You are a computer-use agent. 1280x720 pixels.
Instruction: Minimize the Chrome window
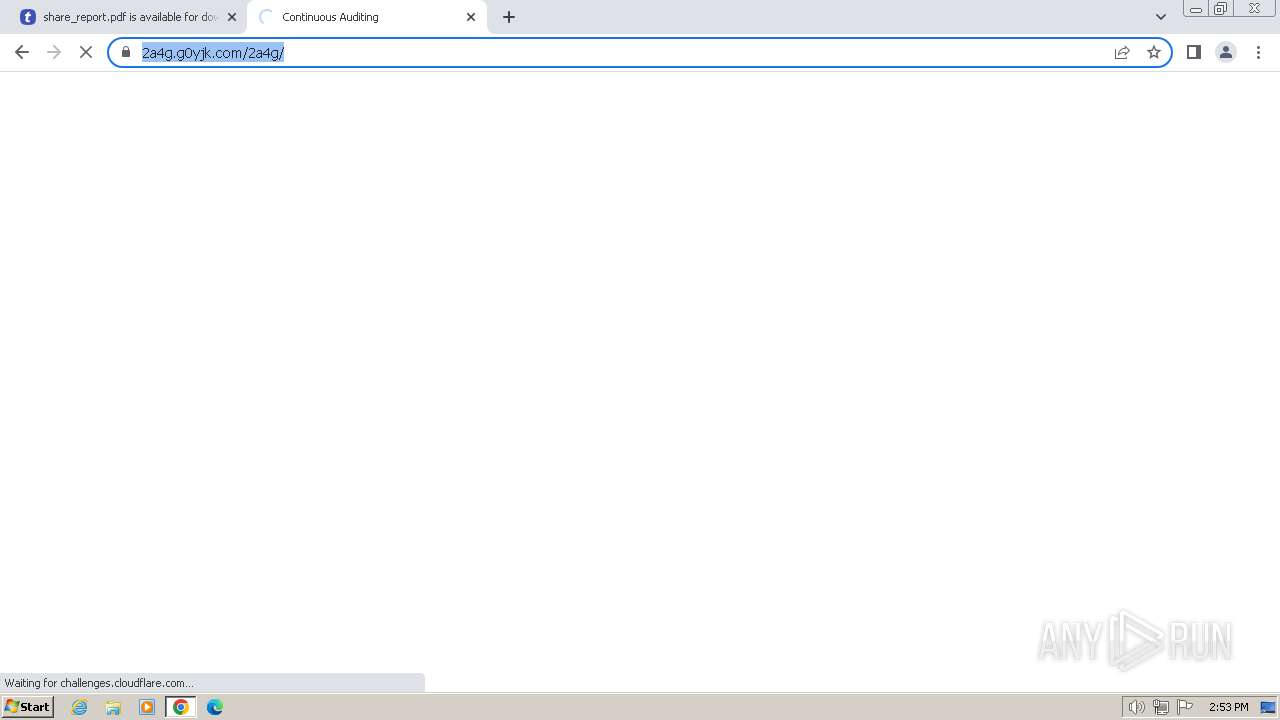(1196, 9)
